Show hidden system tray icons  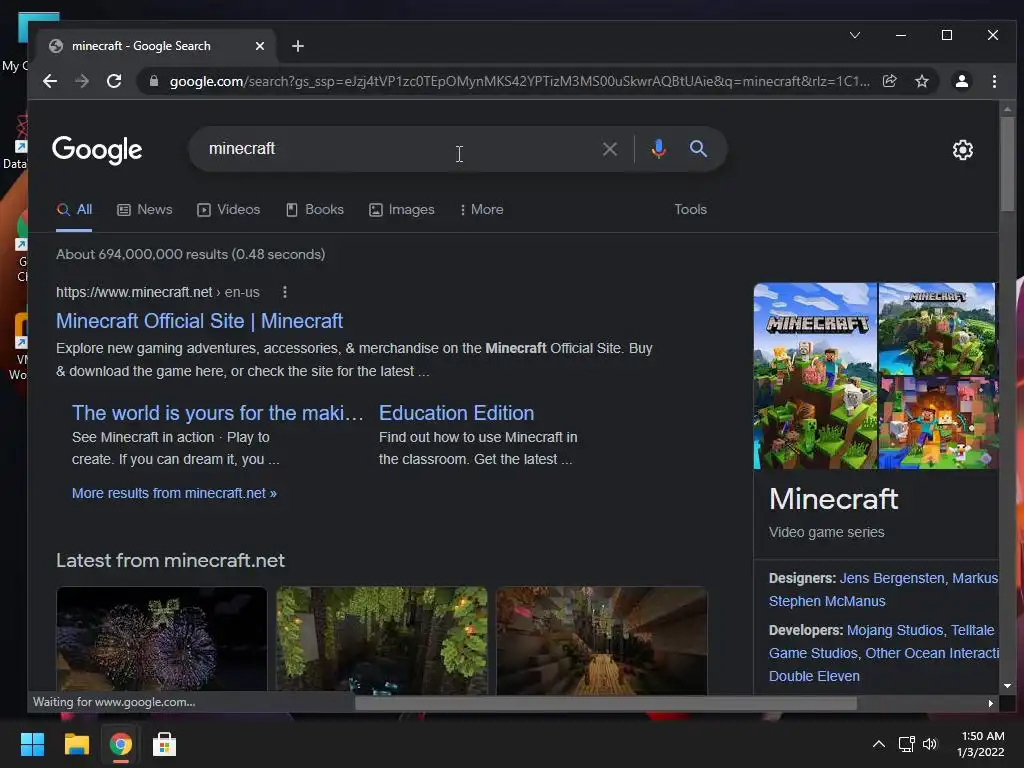[x=879, y=744]
